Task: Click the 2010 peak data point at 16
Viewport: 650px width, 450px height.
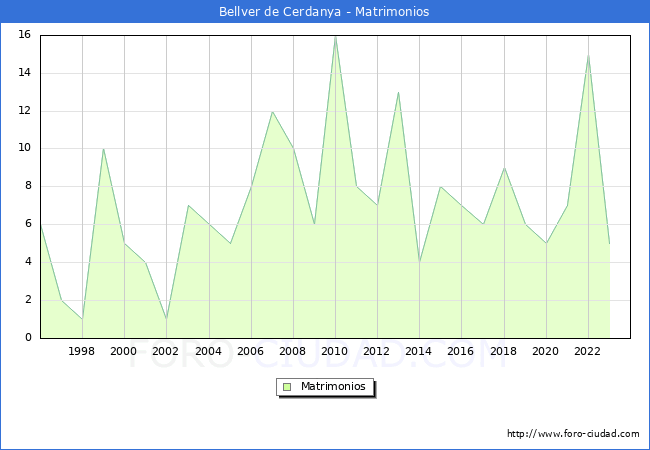Action: click(335, 36)
